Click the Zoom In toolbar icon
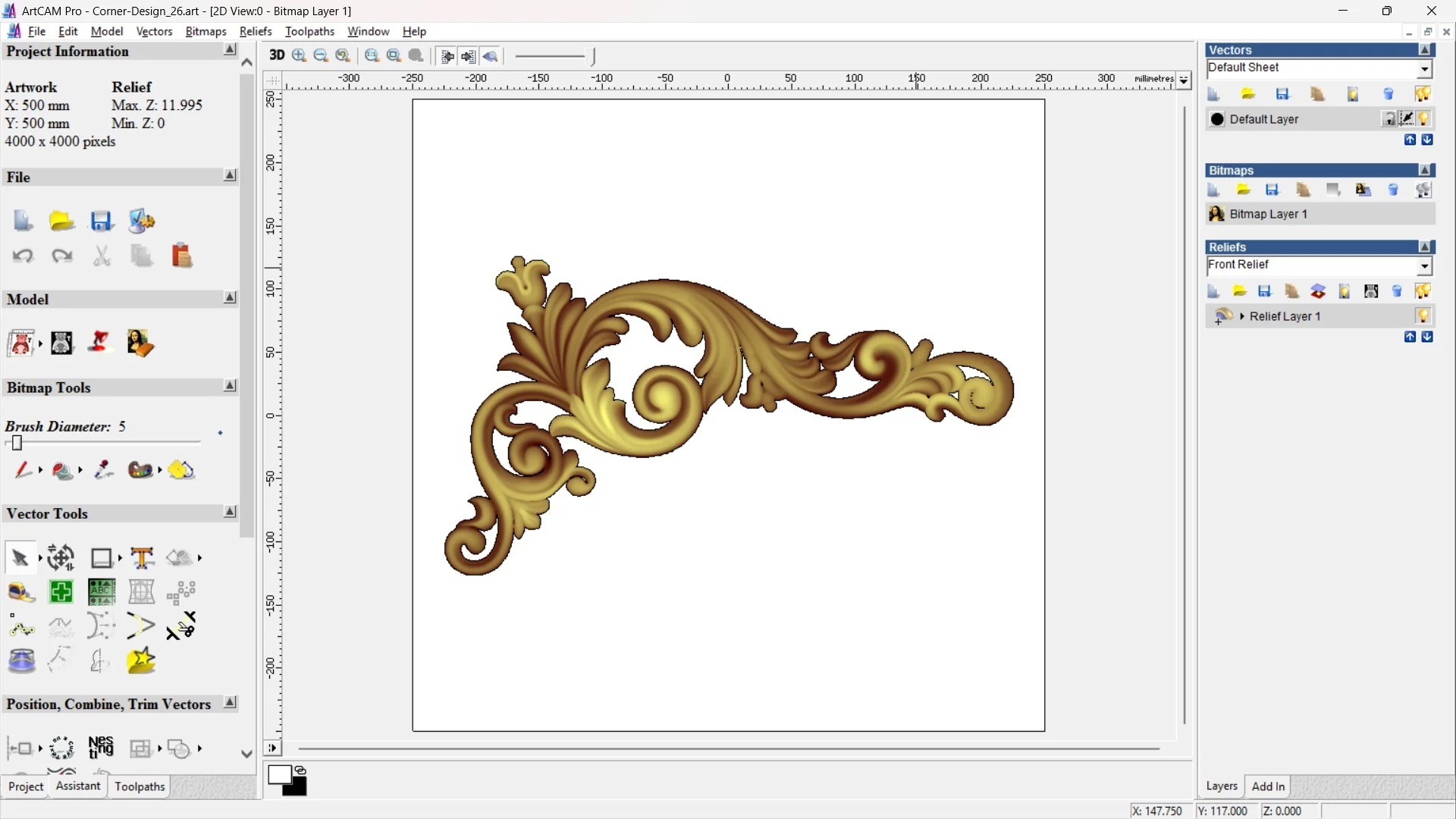The image size is (1456, 819). [x=298, y=55]
